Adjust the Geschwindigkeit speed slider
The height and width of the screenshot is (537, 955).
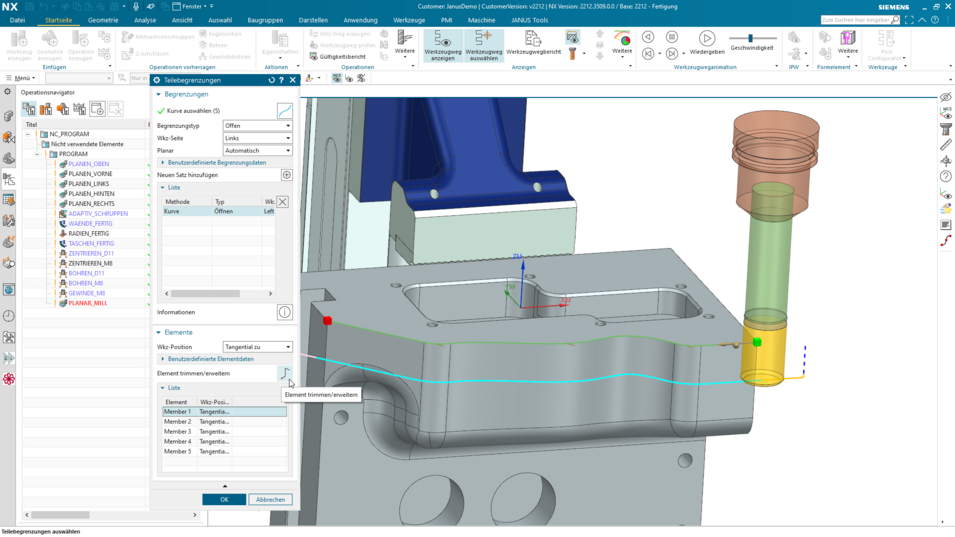click(x=750, y=38)
